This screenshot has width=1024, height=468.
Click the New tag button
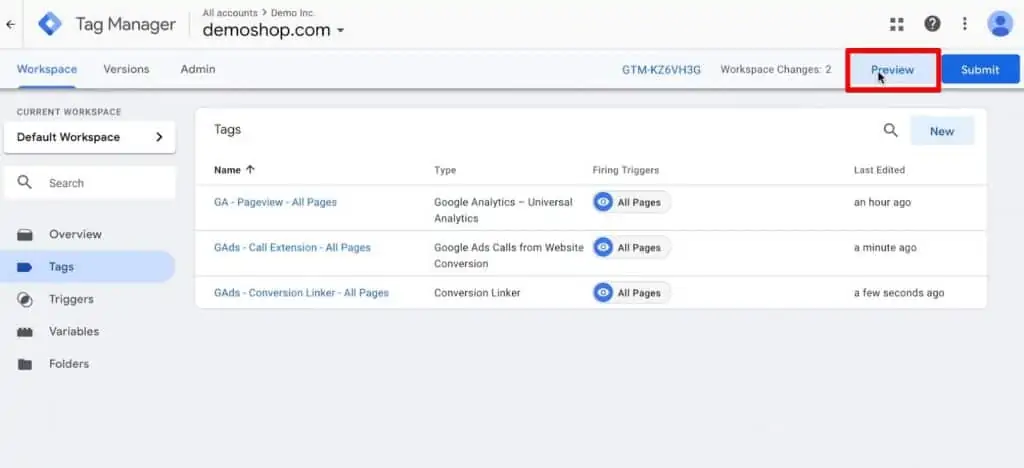[942, 131]
